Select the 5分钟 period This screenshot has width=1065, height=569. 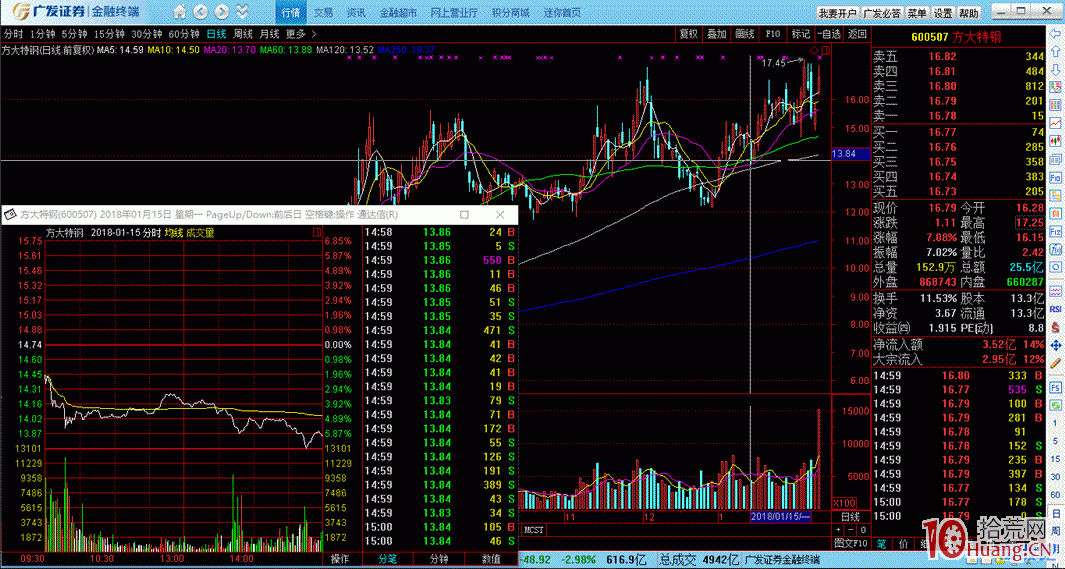(x=74, y=33)
